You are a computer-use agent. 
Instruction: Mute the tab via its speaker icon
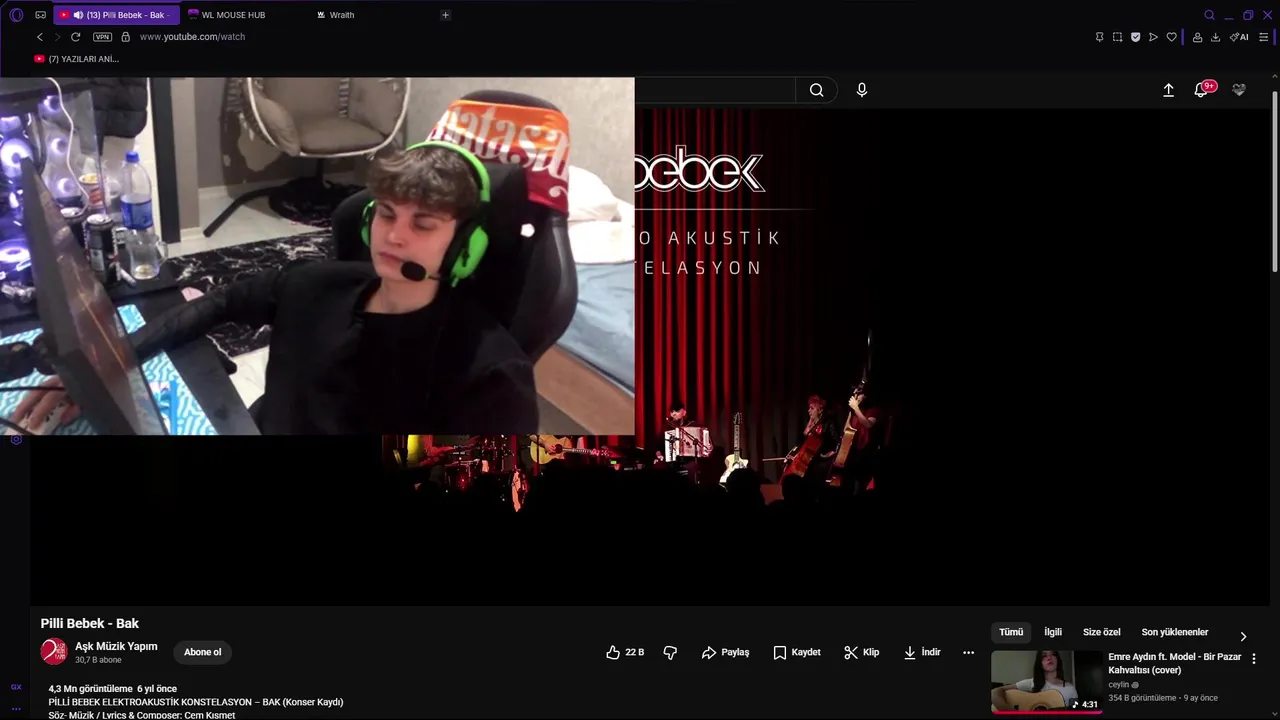pyautogui.click(x=78, y=15)
